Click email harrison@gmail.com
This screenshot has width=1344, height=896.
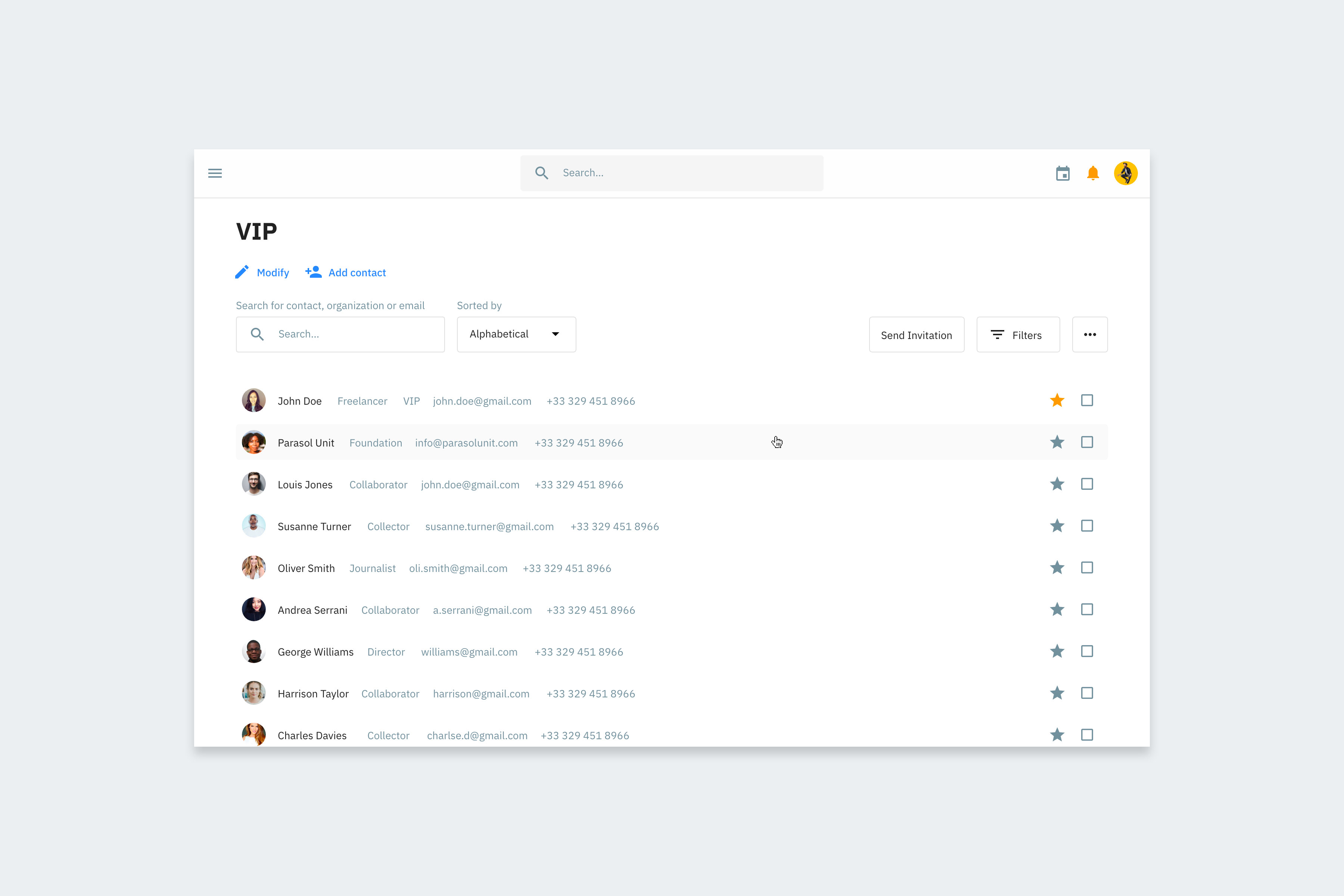[481, 694]
